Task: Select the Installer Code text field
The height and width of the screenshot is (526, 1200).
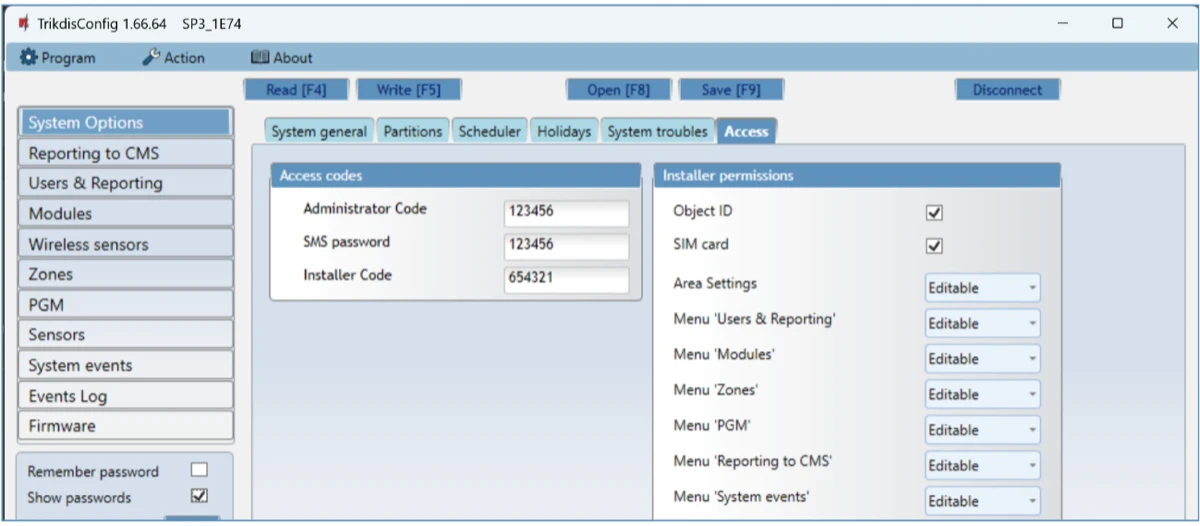Action: (x=566, y=279)
